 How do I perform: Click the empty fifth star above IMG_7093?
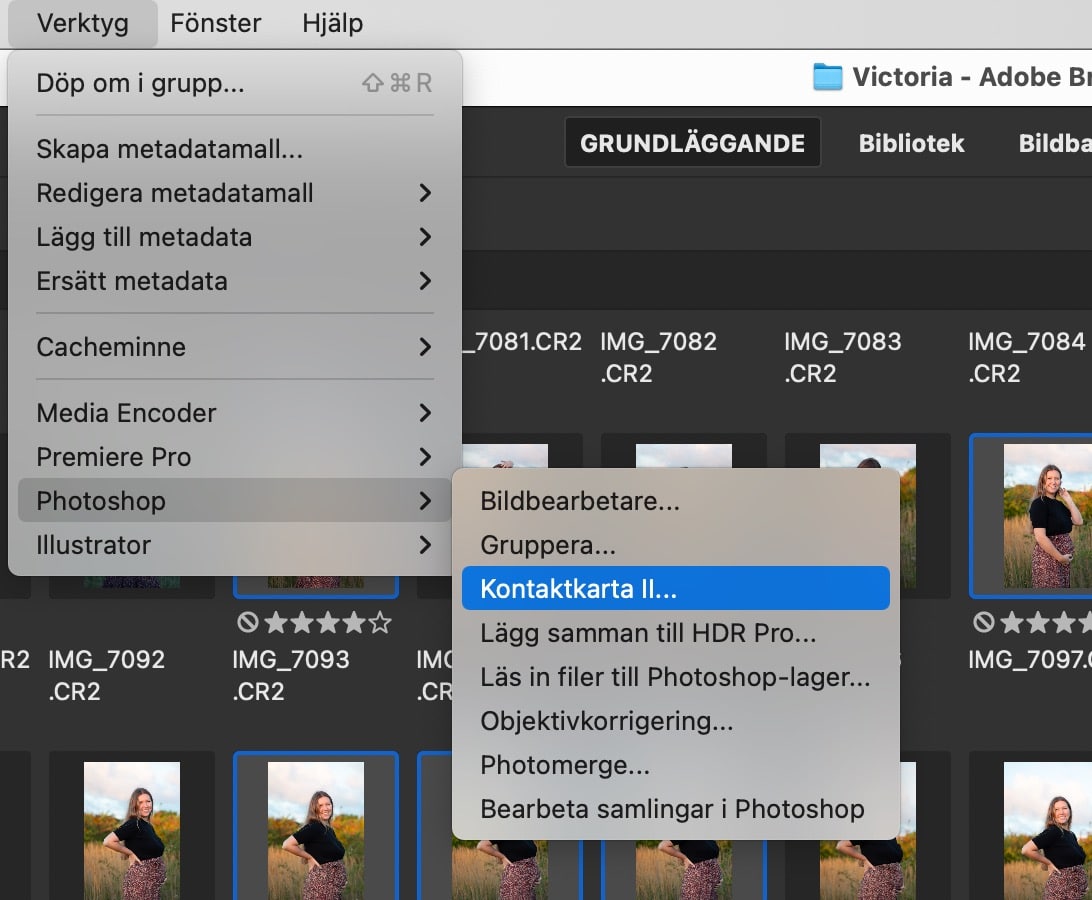pyautogui.click(x=380, y=623)
